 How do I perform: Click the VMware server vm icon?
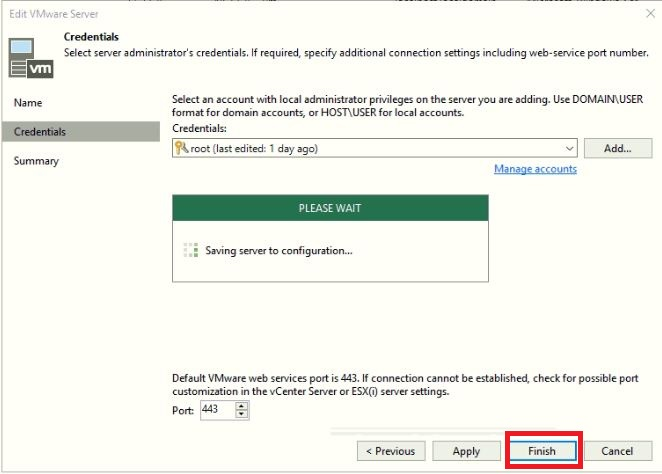[x=31, y=58]
